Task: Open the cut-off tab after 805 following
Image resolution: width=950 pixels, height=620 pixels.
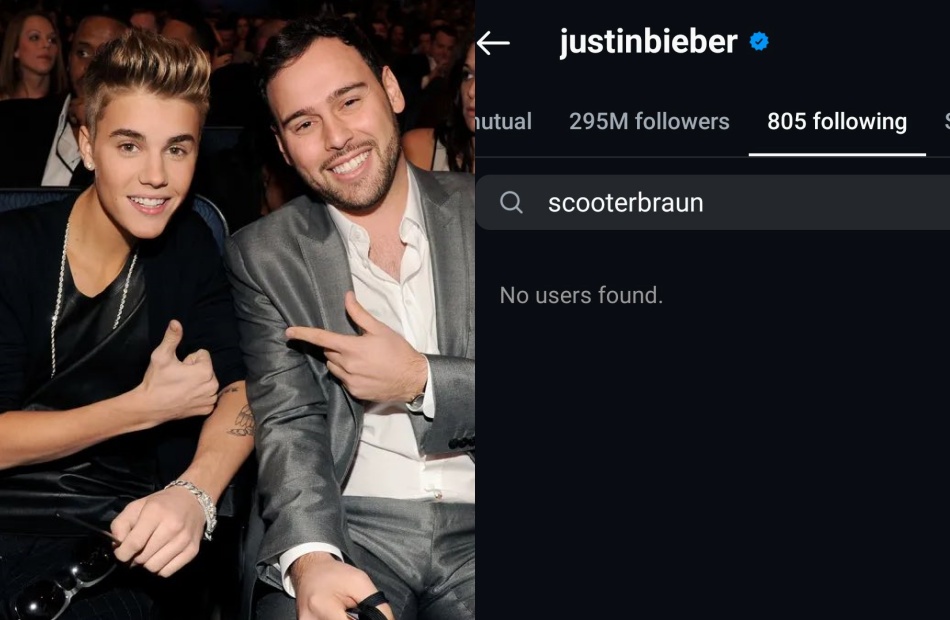Action: click(x=946, y=121)
